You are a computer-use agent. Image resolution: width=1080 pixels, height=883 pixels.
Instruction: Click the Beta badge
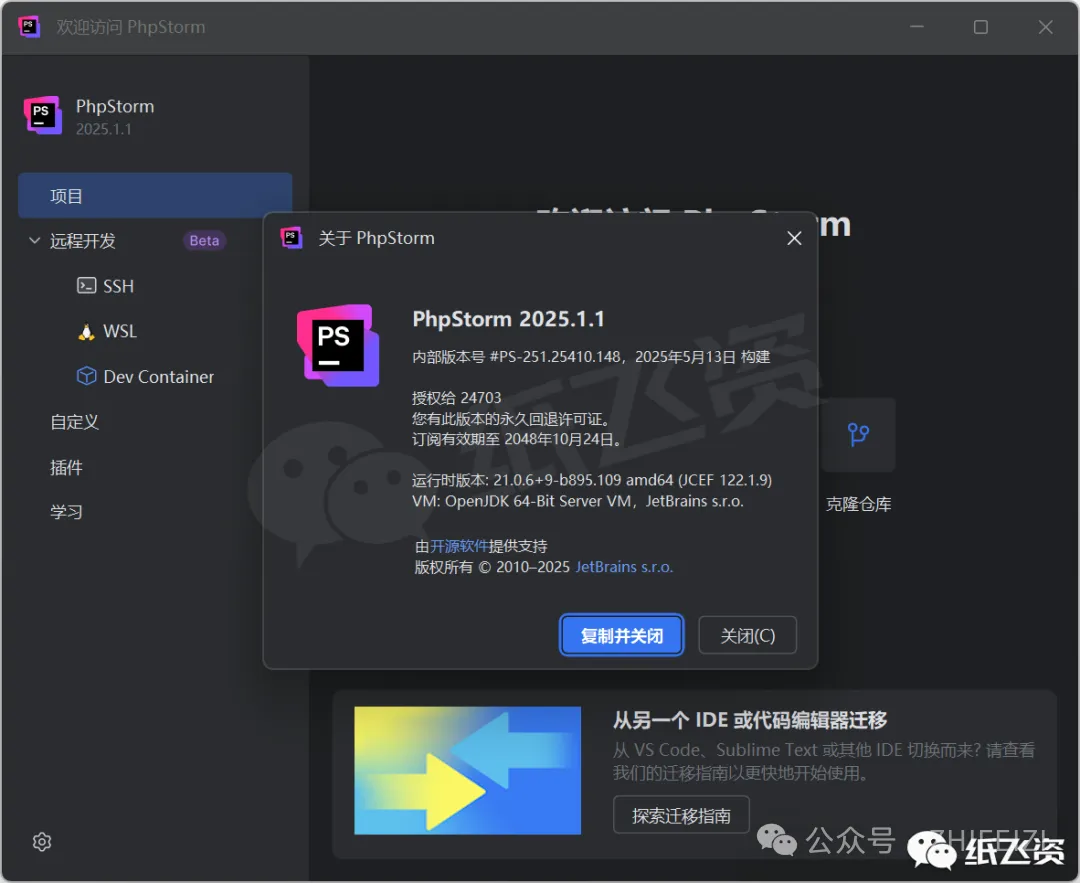(205, 240)
